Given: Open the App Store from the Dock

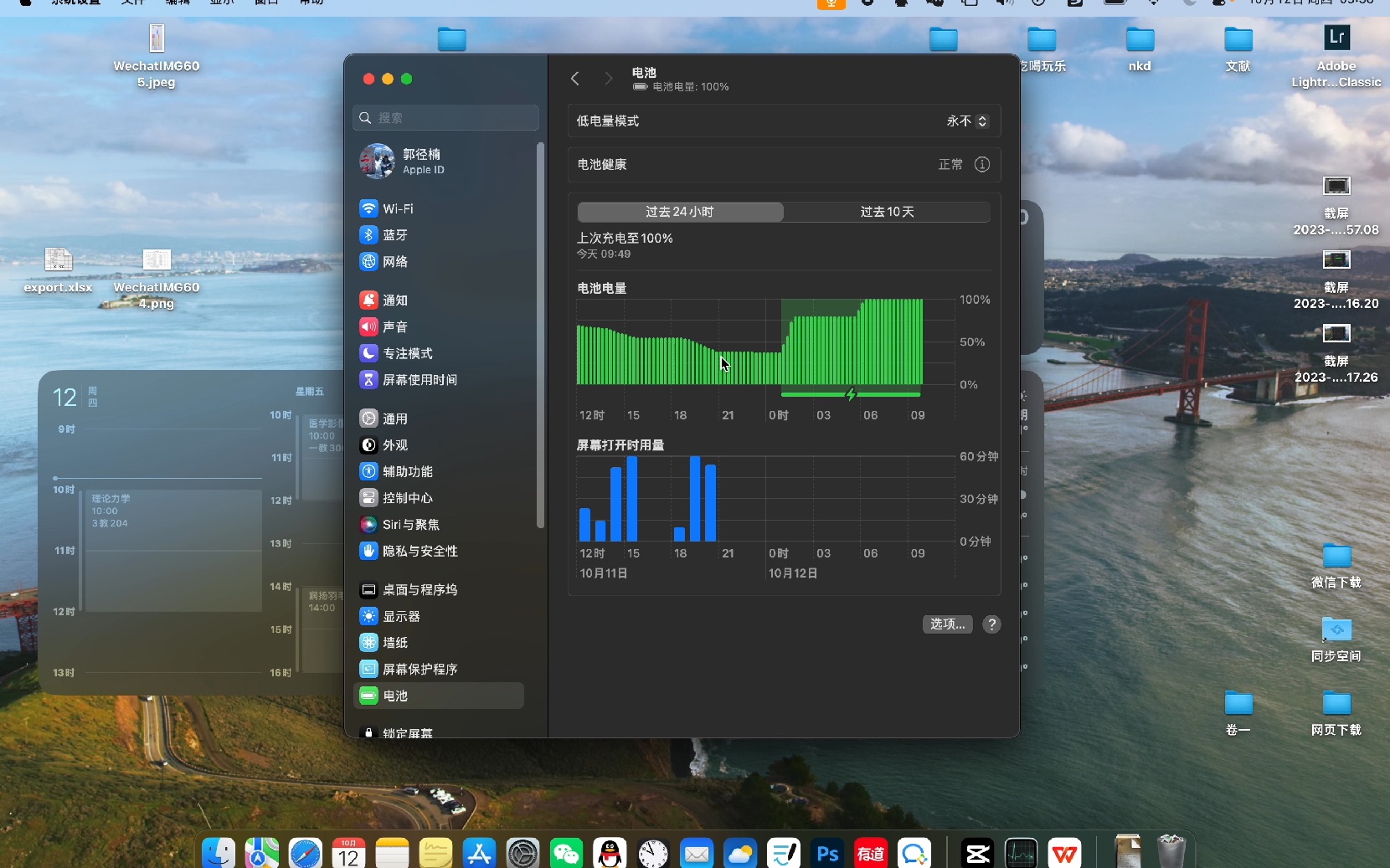Looking at the screenshot, I should pos(479,854).
